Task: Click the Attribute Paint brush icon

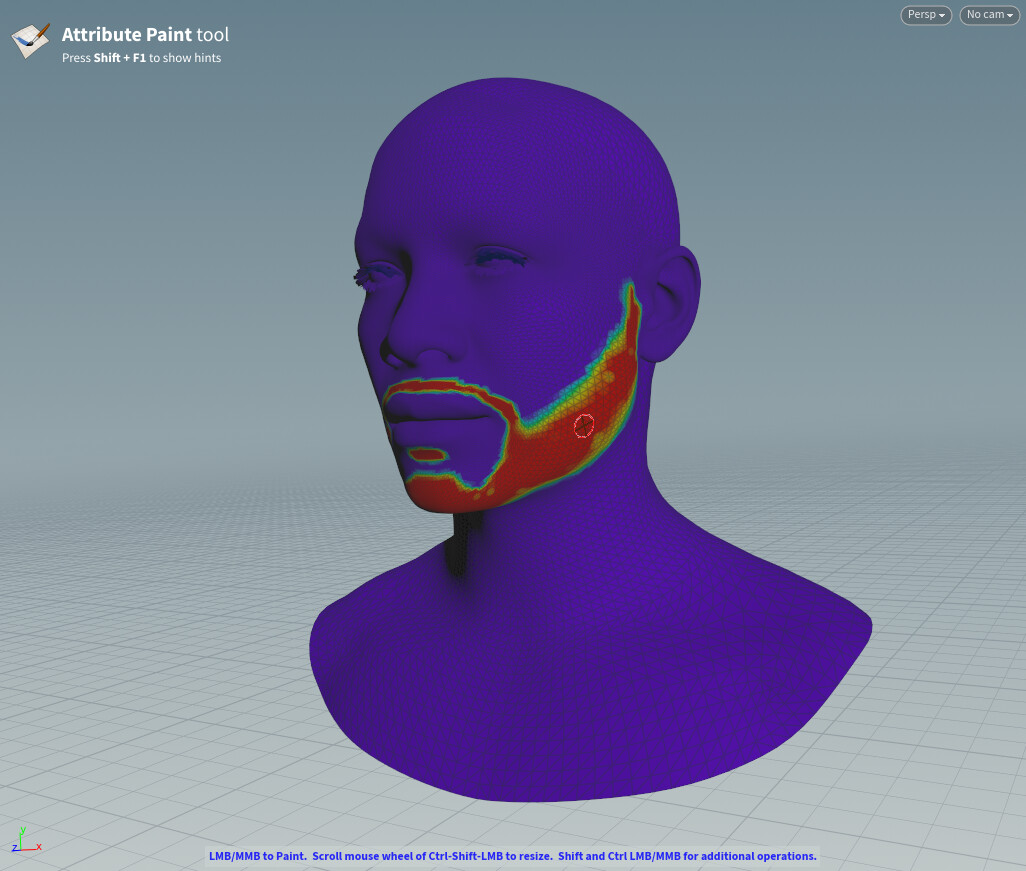Action: [x=29, y=40]
